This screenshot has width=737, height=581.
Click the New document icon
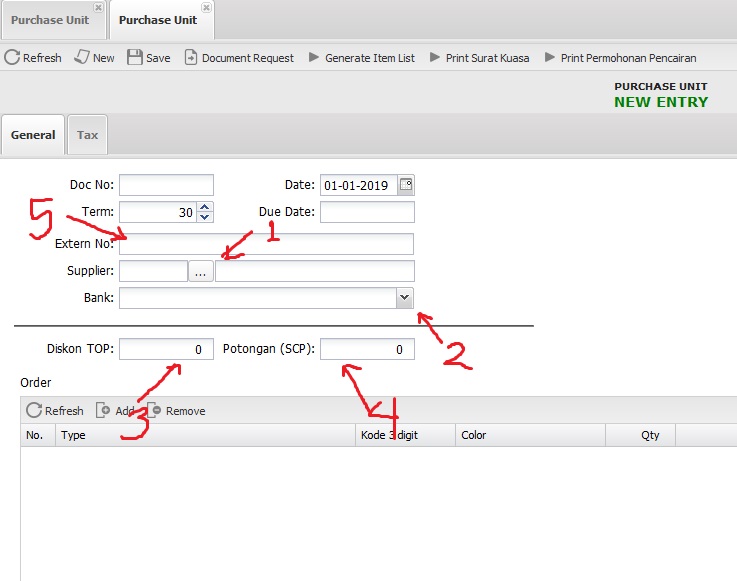pyautogui.click(x=83, y=58)
